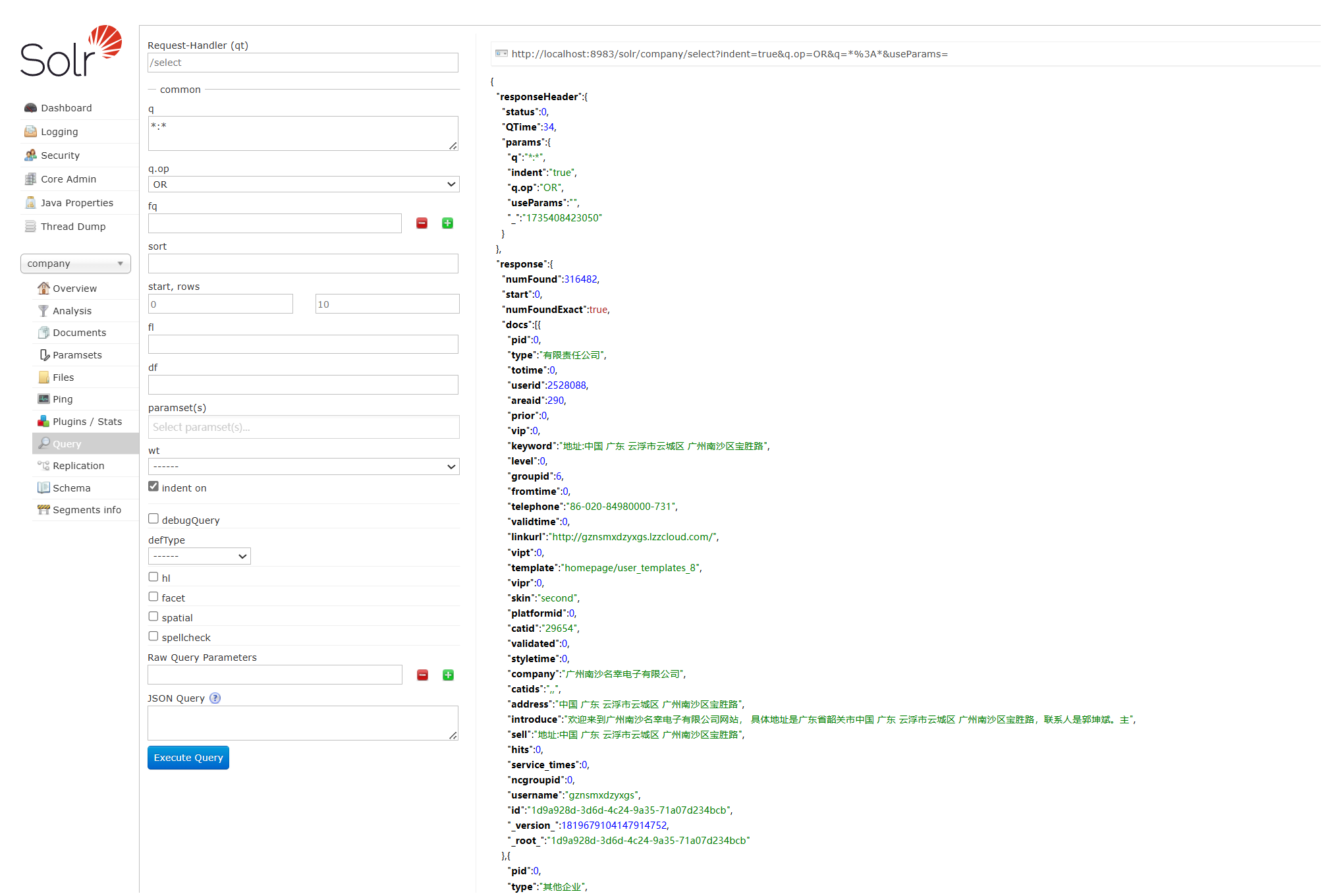Expand the wt format dropdown
1324x896 pixels.
pos(303,466)
